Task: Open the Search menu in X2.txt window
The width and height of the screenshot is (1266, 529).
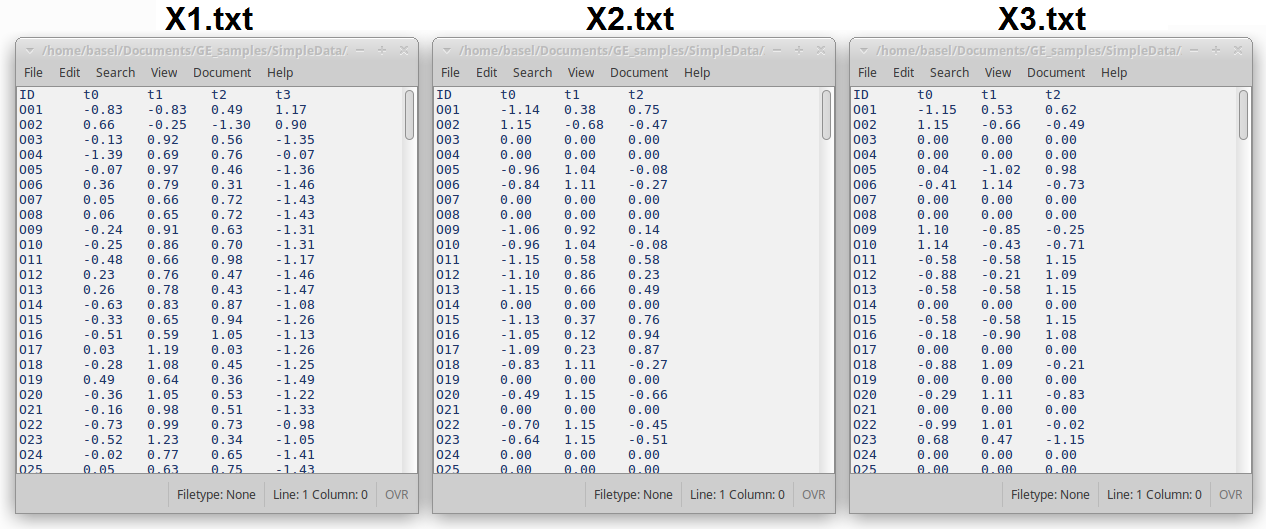Action: 532,72
